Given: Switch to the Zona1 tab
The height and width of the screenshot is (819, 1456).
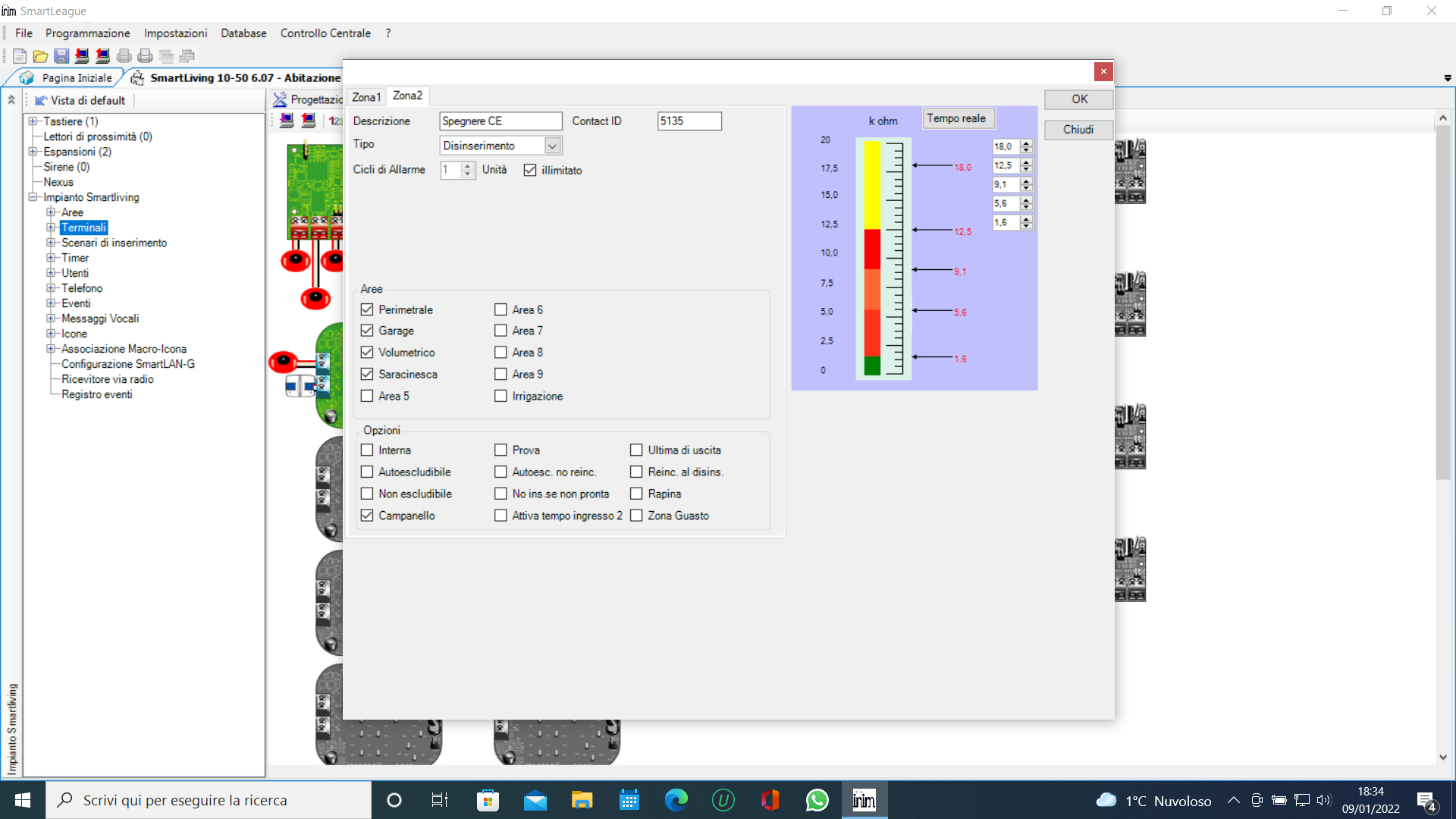Looking at the screenshot, I should click(366, 97).
